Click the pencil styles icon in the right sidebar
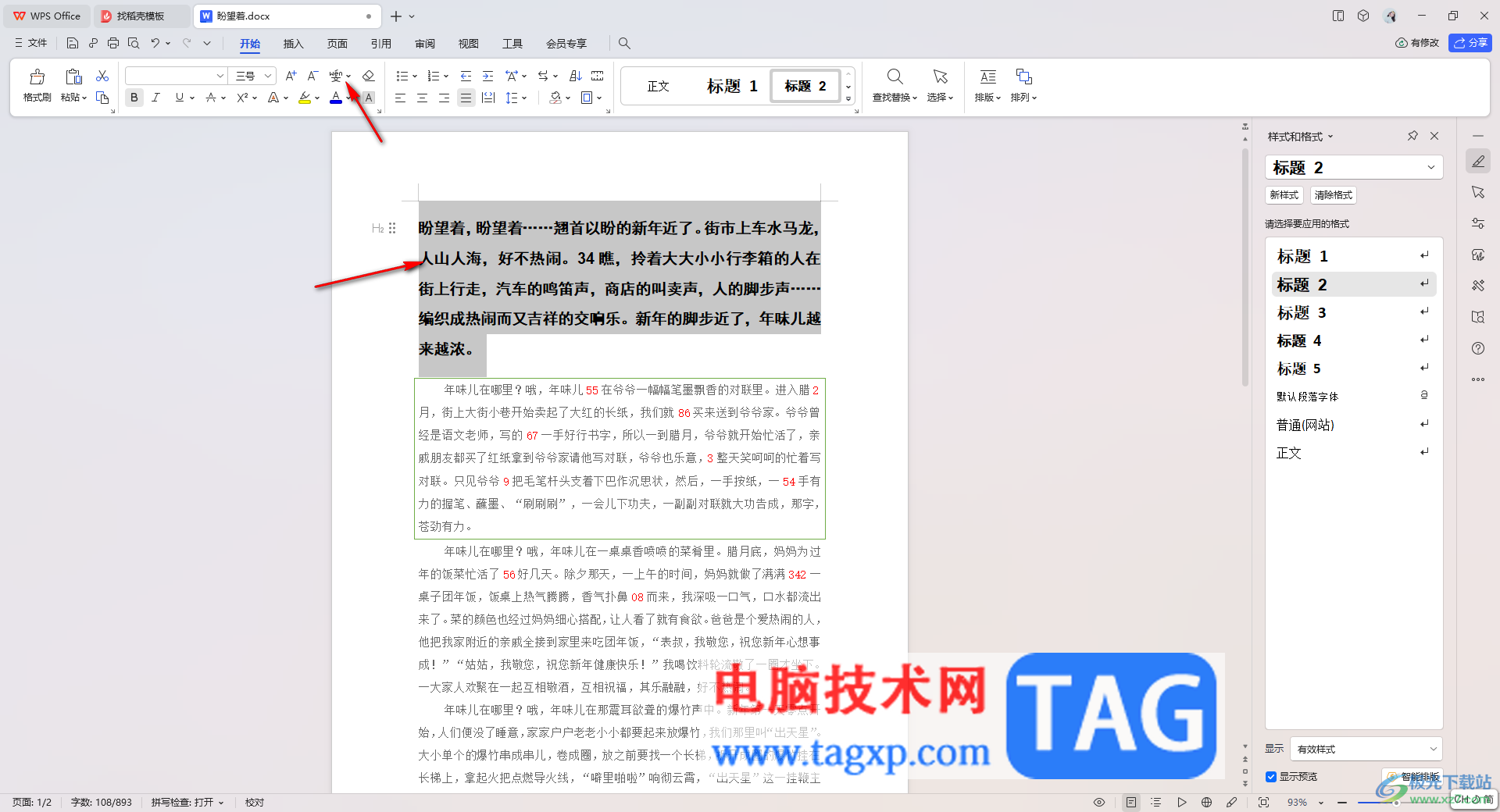This screenshot has height=812, width=1500. (x=1478, y=161)
